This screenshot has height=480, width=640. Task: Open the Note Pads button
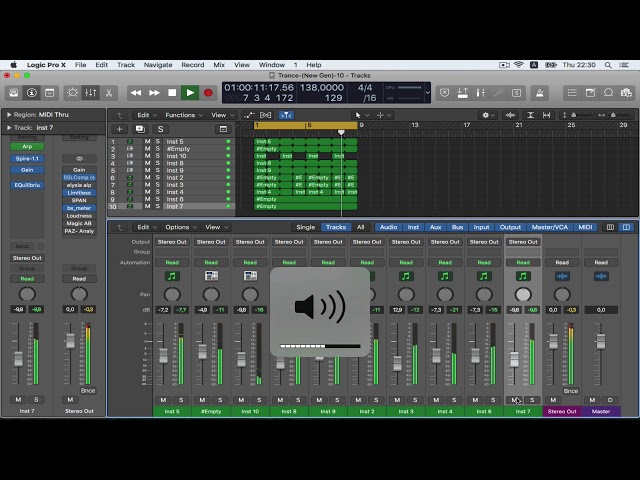pos(590,93)
